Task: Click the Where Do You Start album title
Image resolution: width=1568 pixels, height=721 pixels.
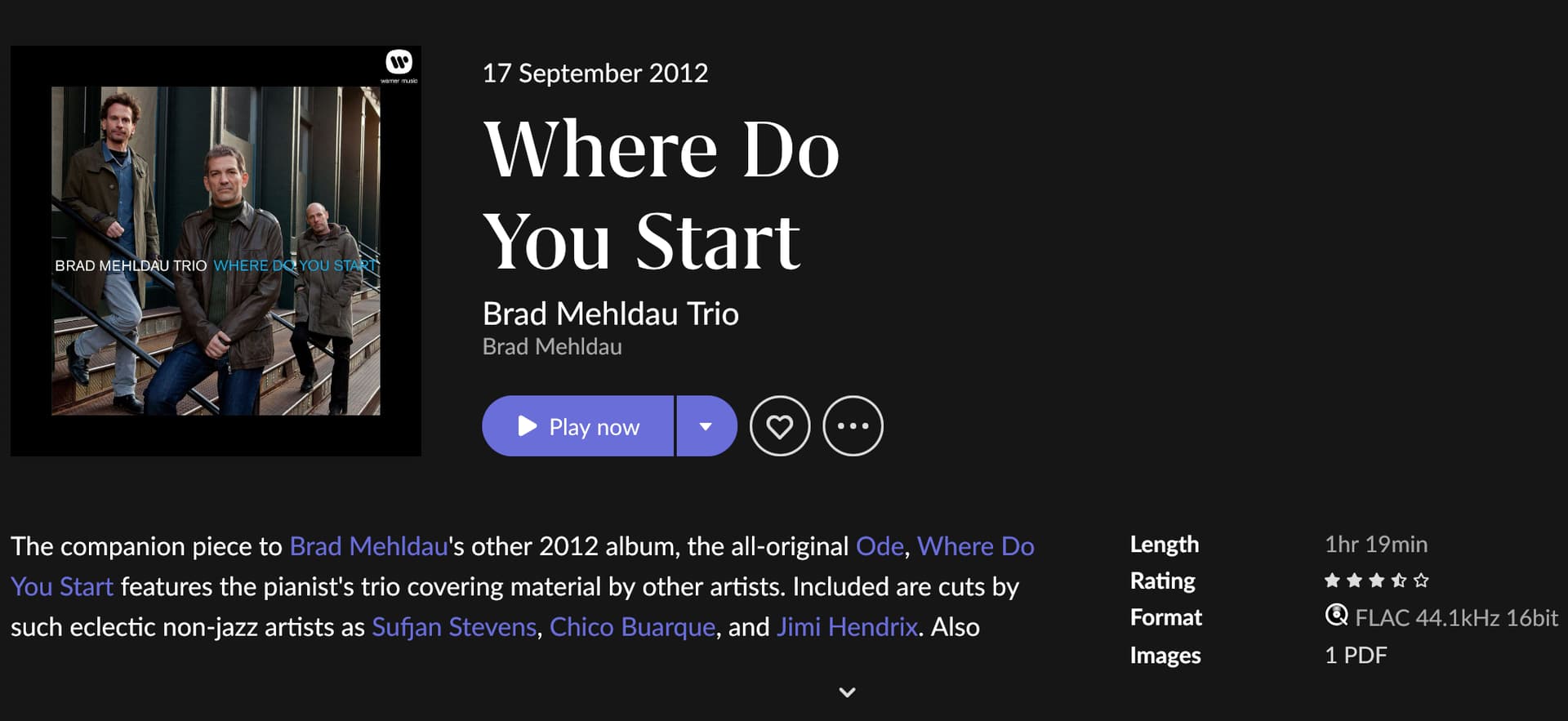Action: [660, 194]
